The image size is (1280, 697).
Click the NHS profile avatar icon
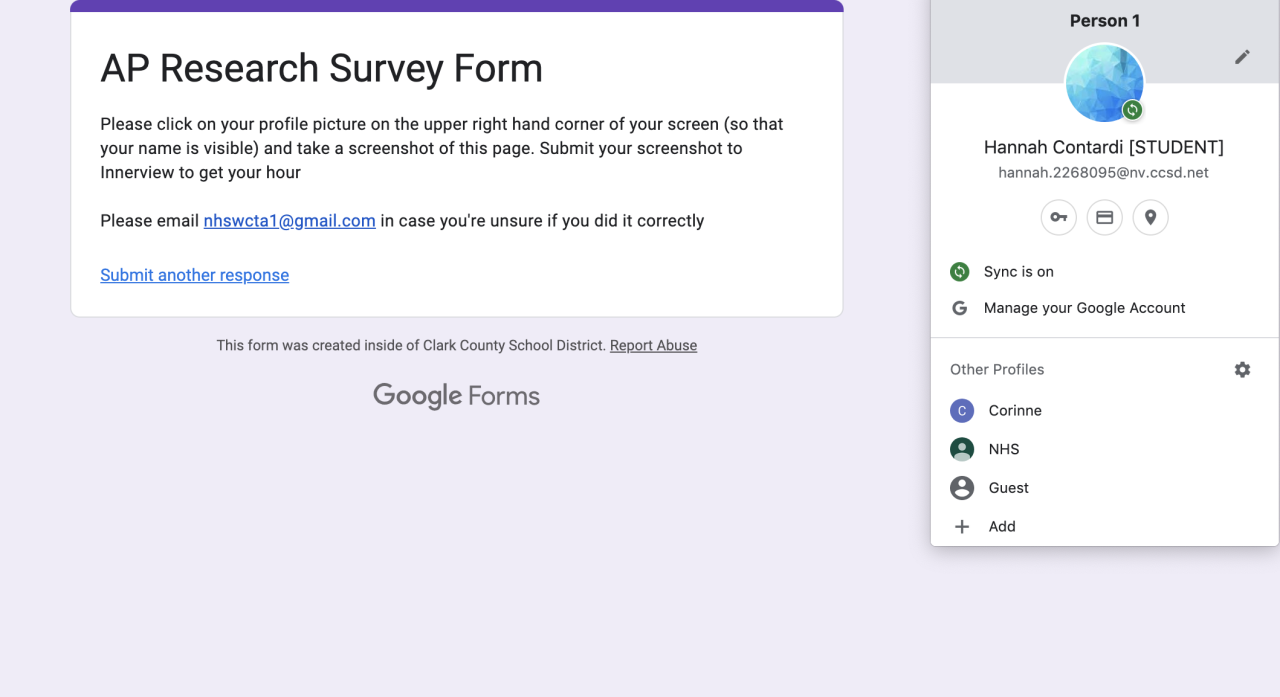962,450
